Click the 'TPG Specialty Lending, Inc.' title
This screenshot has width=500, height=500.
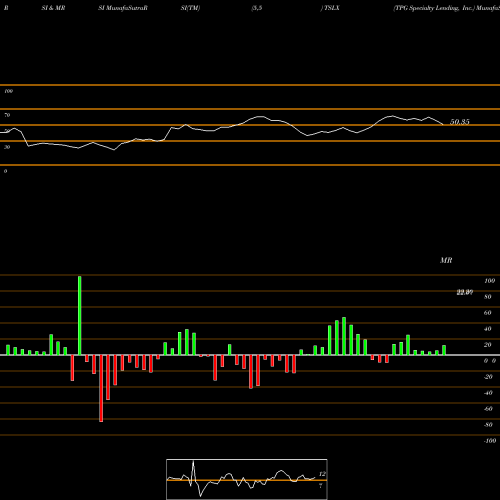(x=434, y=8)
